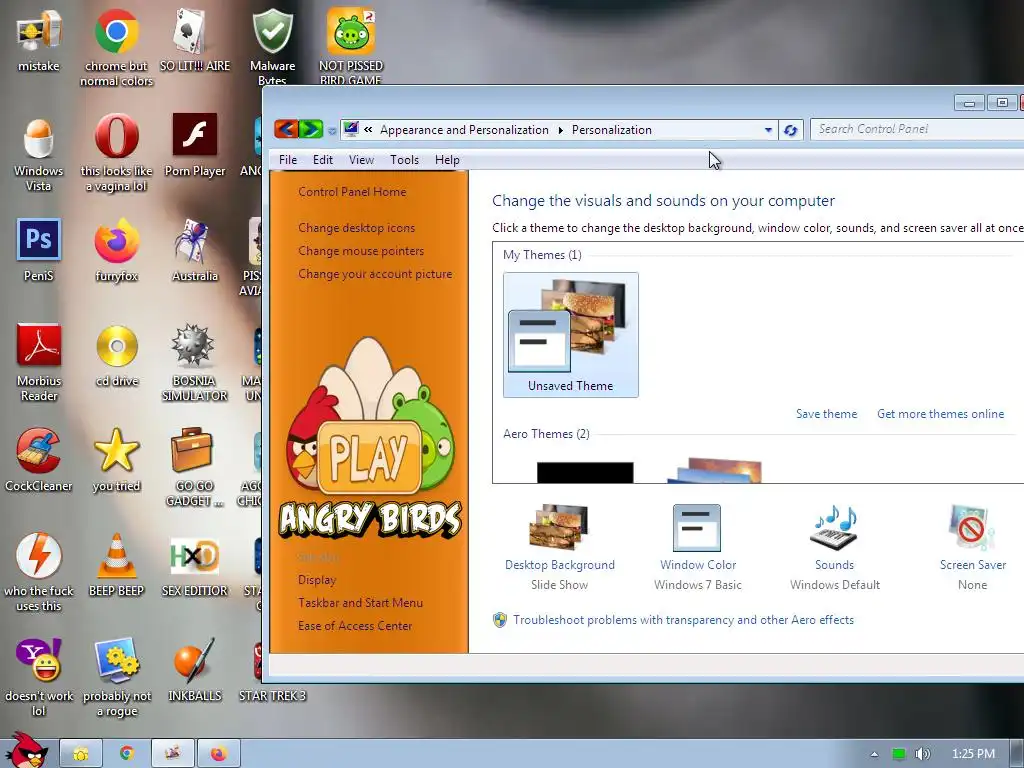Click the green tray status icon
This screenshot has width=1024, height=768.
(x=899, y=754)
